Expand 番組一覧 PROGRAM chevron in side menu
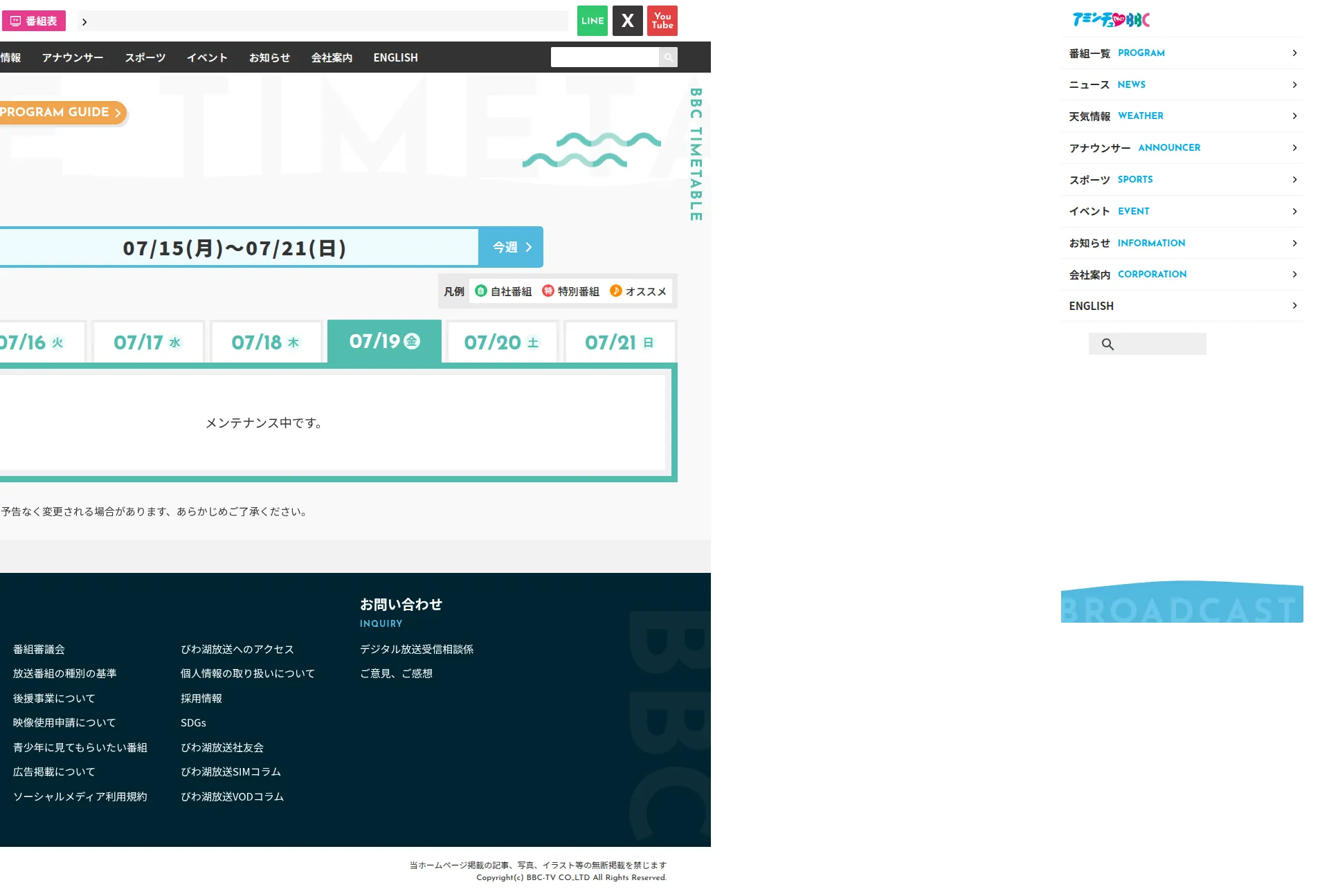 point(1294,53)
